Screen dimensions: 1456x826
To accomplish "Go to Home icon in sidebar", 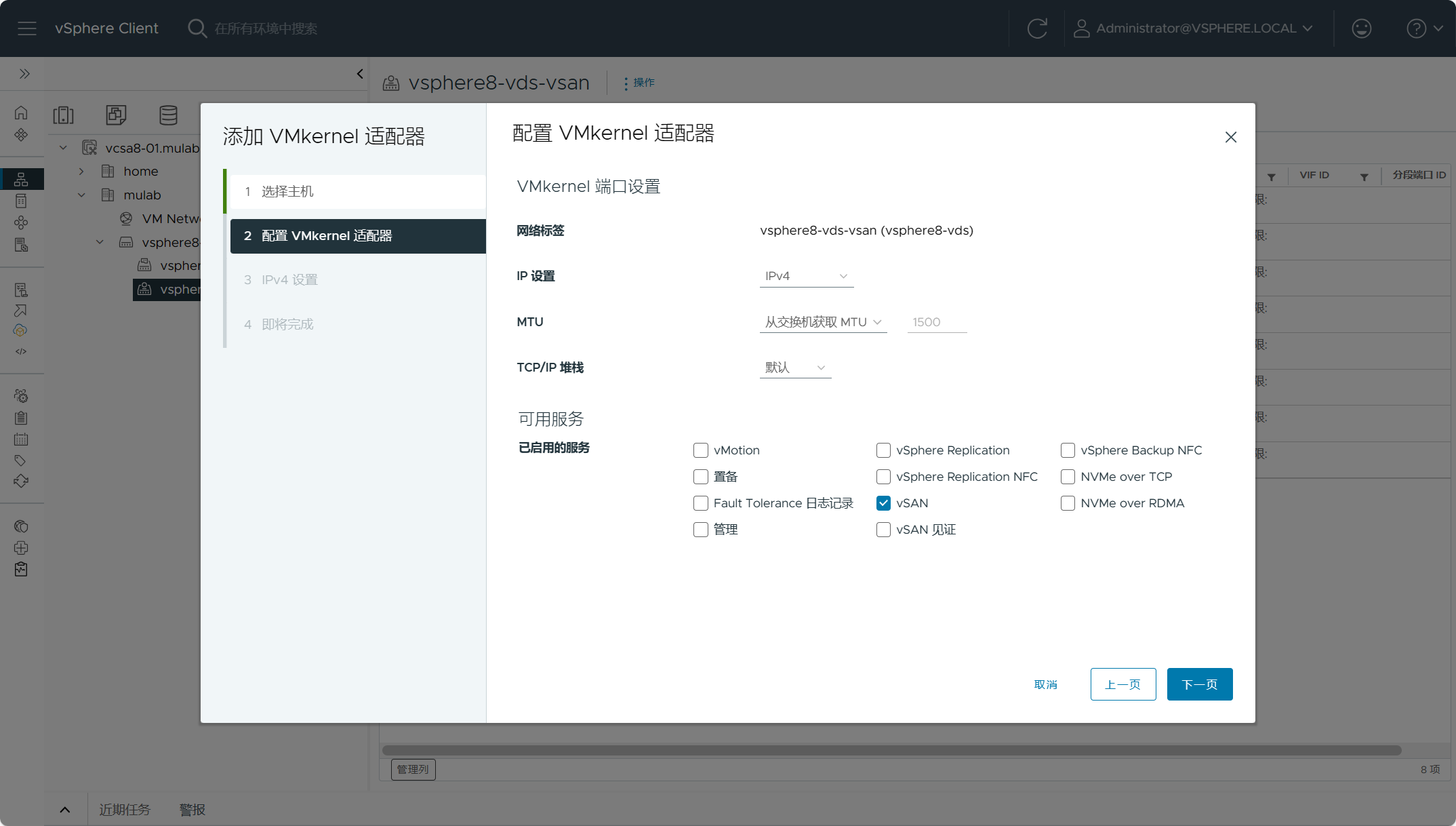I will click(x=21, y=113).
